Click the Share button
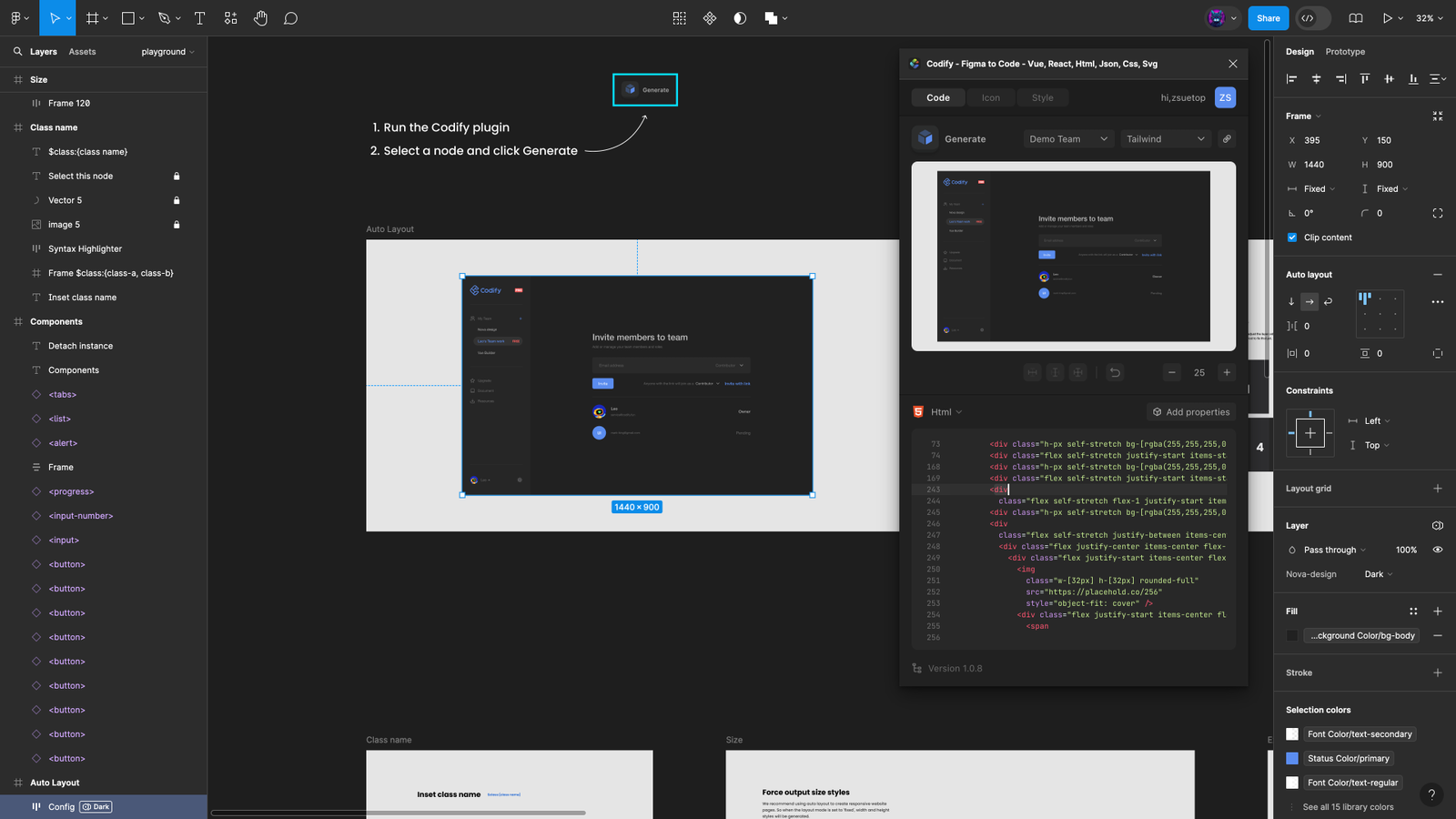 (x=1268, y=18)
